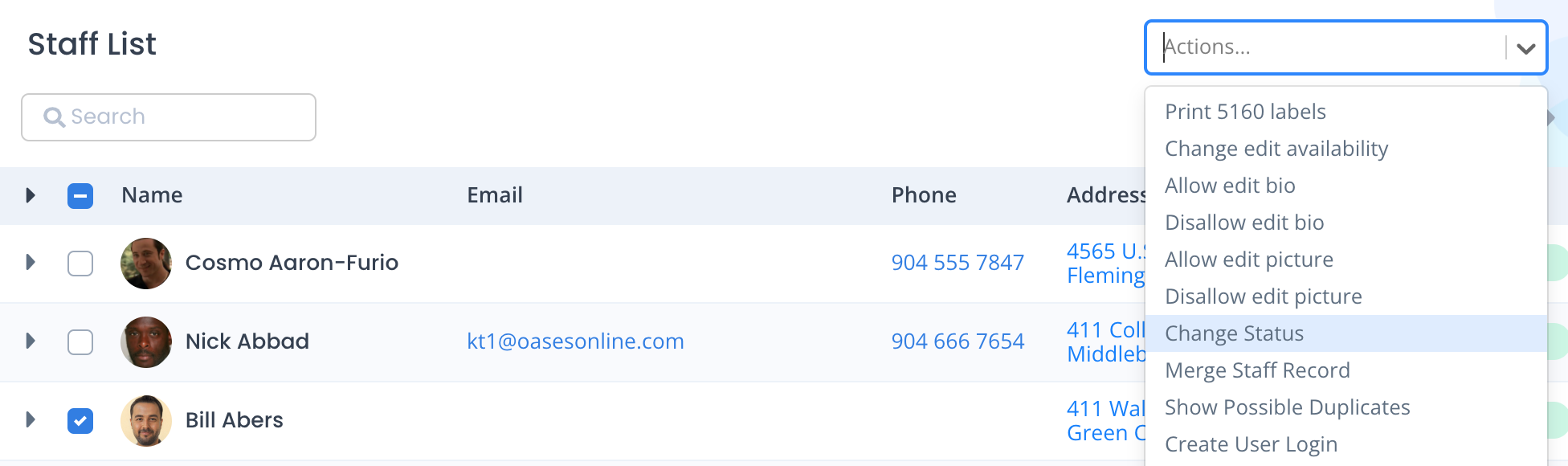Expand the Bill Abers row
The height and width of the screenshot is (466, 1568).
coord(31,419)
